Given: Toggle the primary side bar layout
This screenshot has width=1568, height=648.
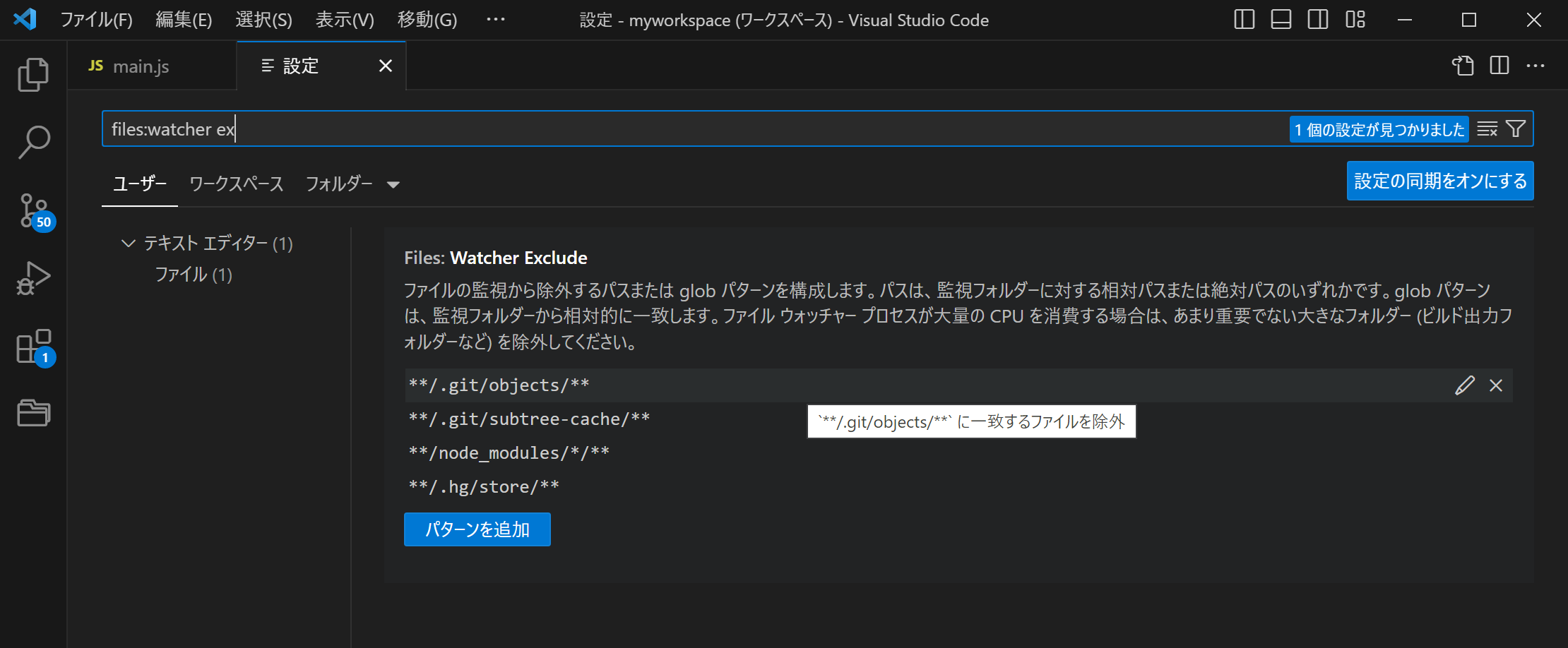Looking at the screenshot, I should pyautogui.click(x=1245, y=20).
